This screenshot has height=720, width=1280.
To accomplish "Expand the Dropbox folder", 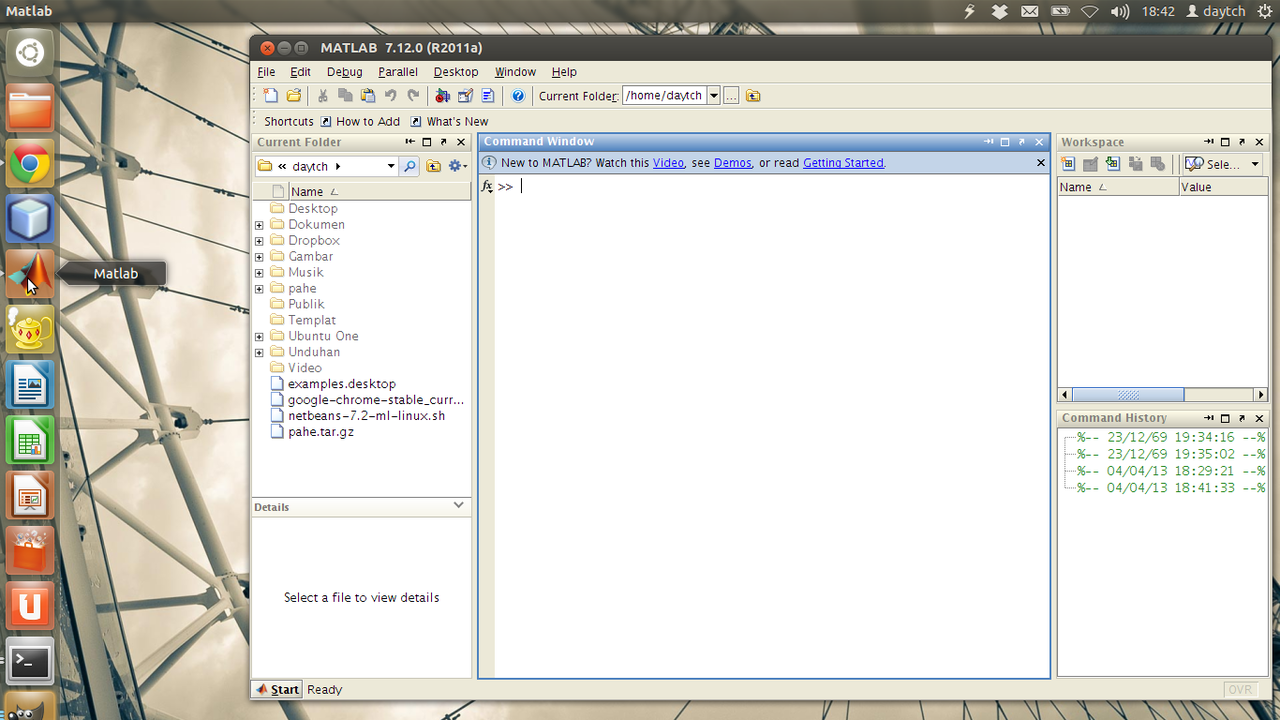I will tap(259, 241).
